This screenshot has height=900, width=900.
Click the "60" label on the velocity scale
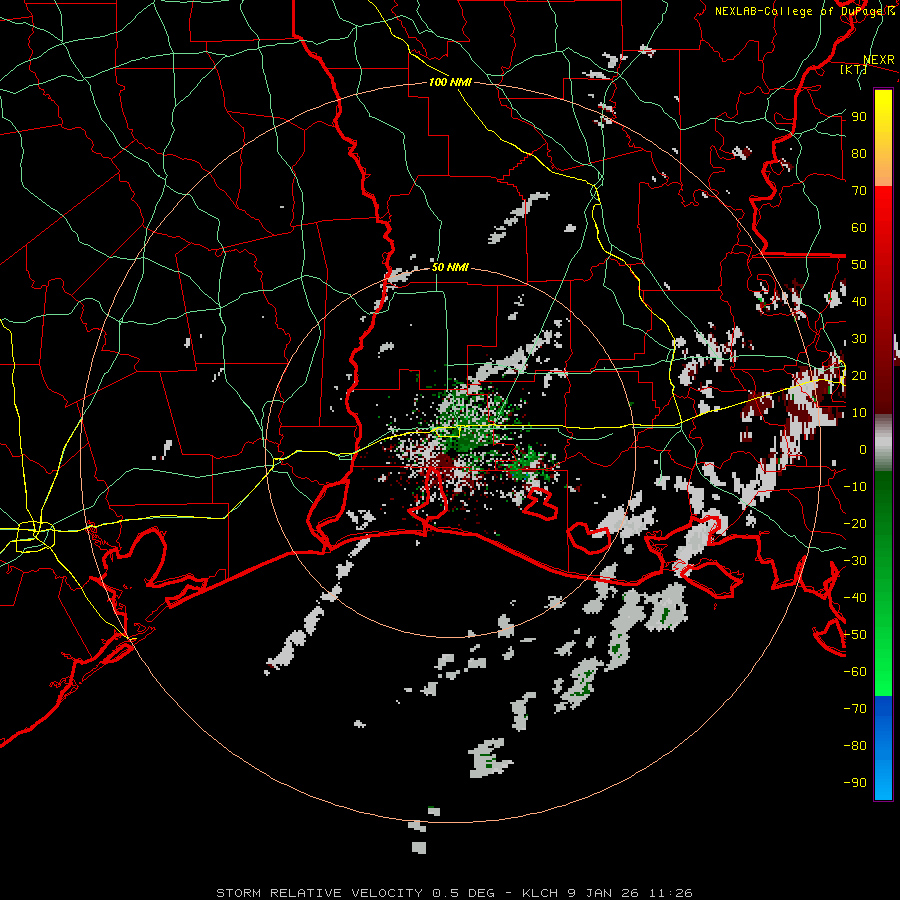[x=859, y=228]
